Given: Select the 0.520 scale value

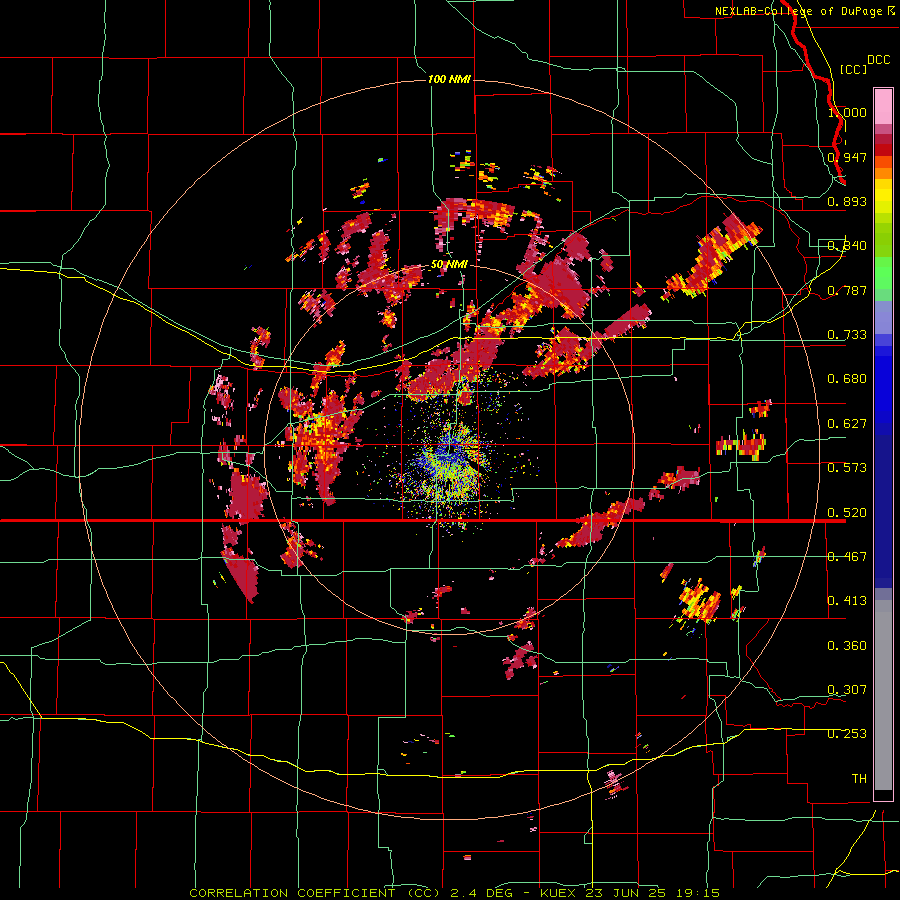Looking at the screenshot, I should pos(847,513).
